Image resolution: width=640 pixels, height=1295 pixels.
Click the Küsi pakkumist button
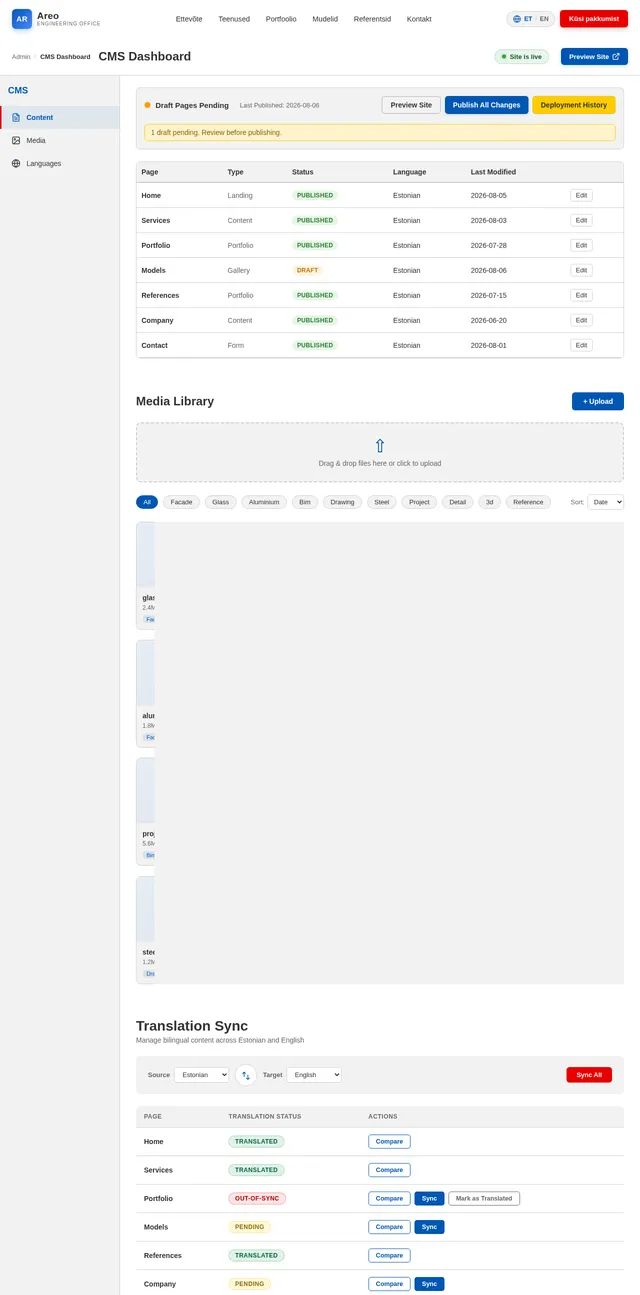[594, 19]
